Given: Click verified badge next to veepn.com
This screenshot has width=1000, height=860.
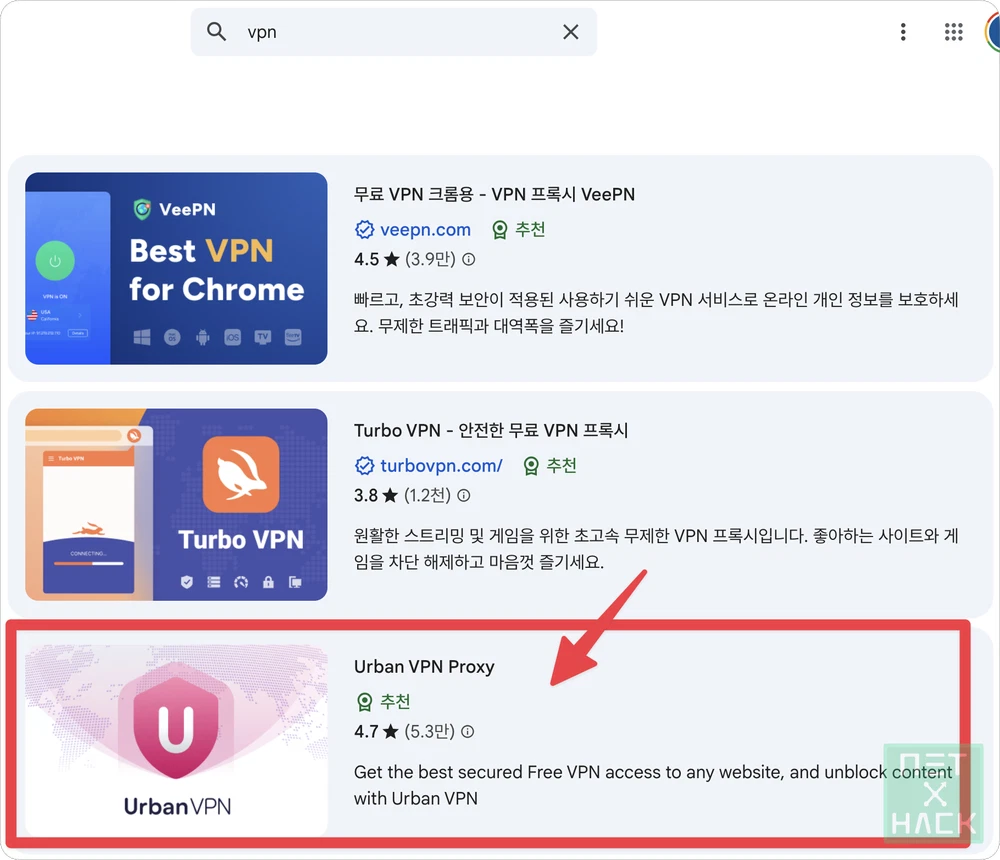Looking at the screenshot, I should coord(364,230).
